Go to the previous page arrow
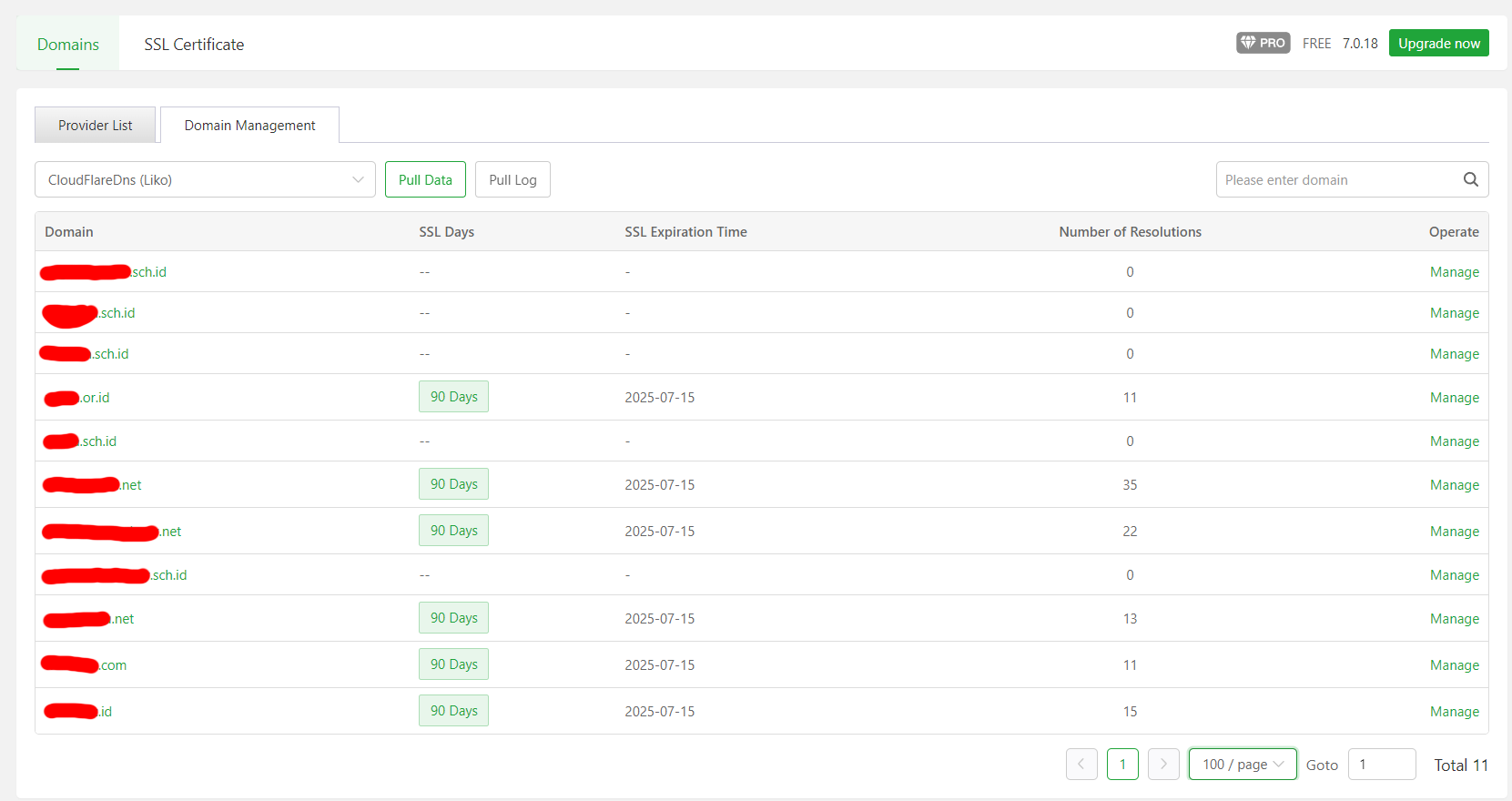 (x=1081, y=765)
